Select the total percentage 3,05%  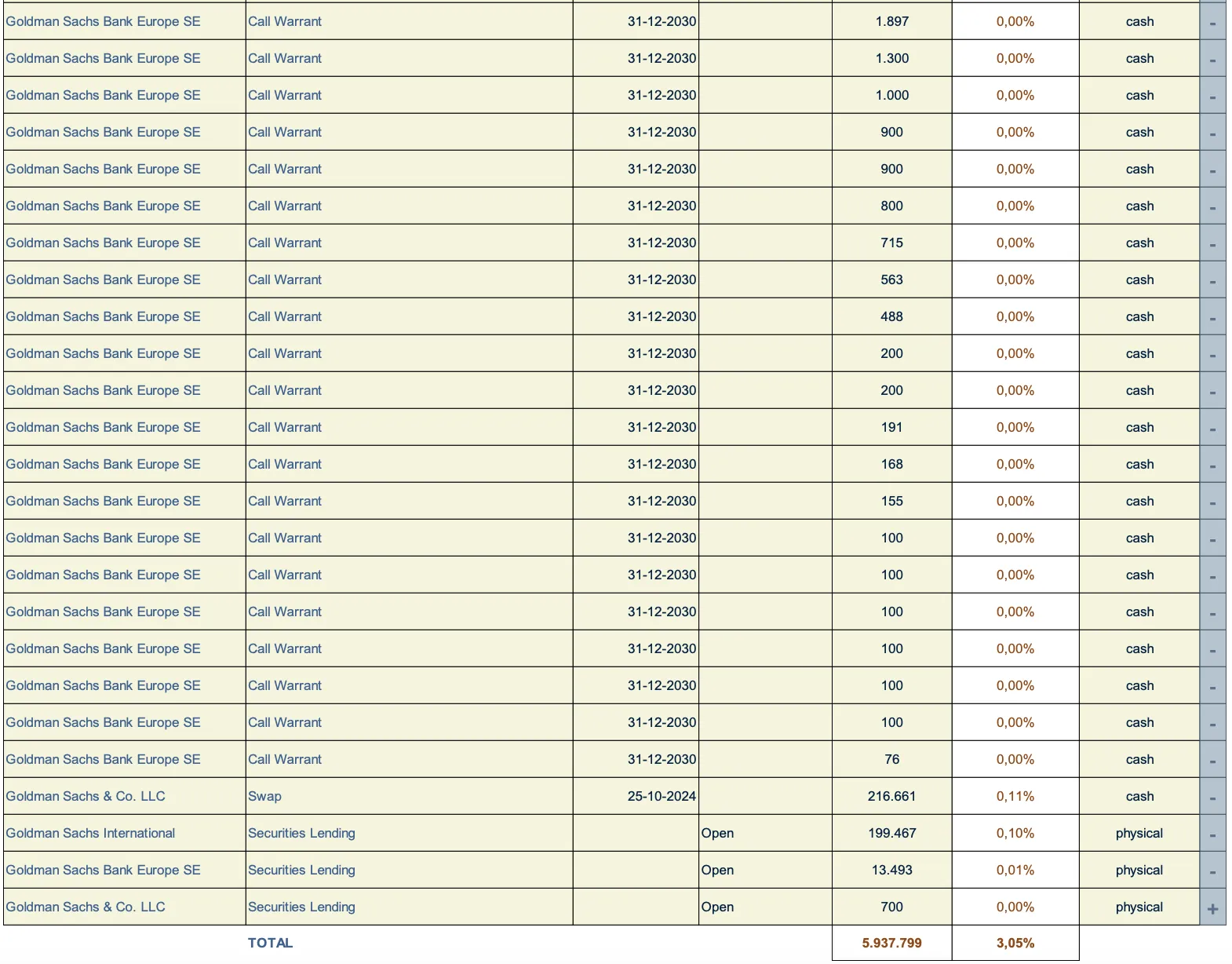point(1015,943)
